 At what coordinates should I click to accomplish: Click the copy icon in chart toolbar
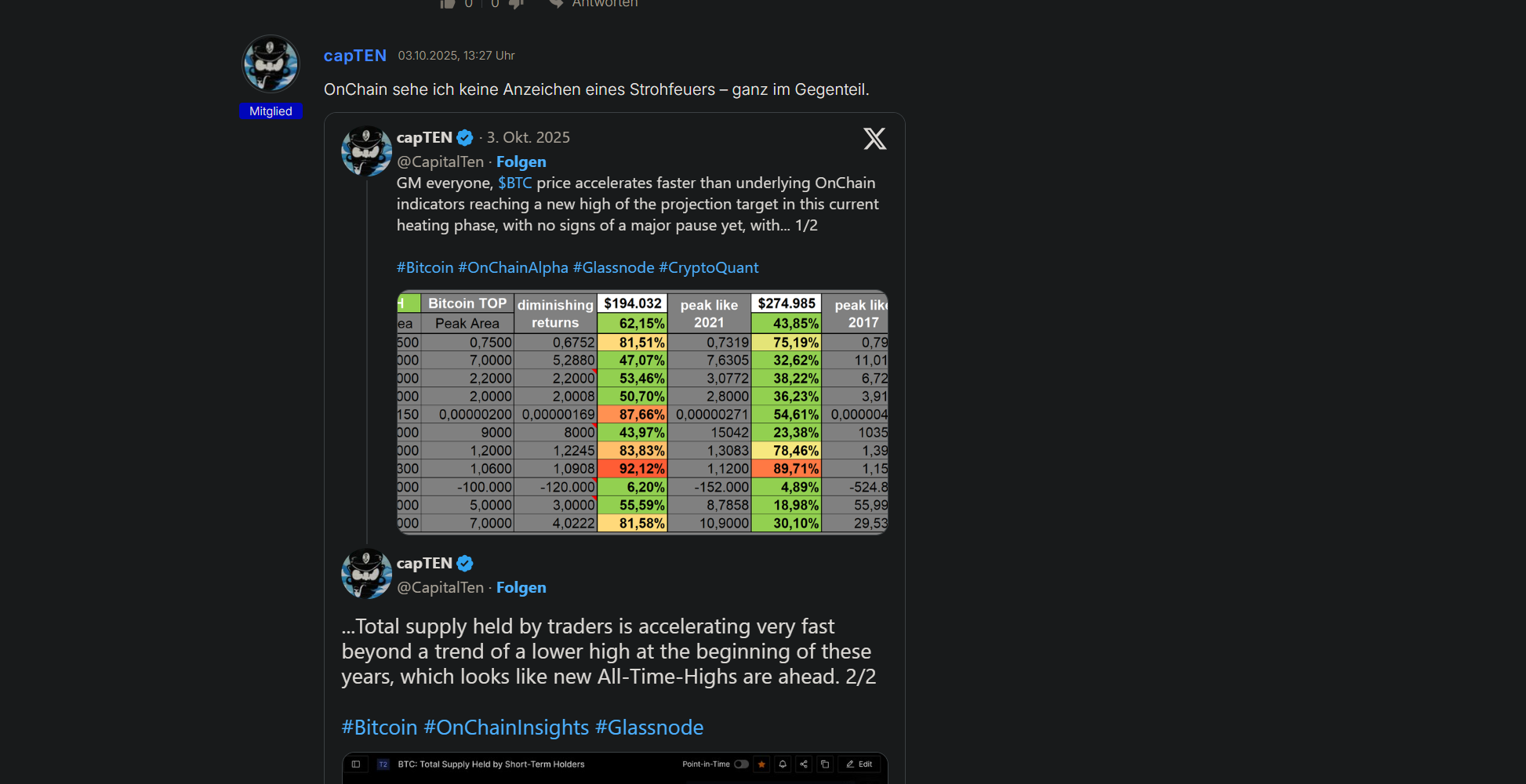pos(825,764)
